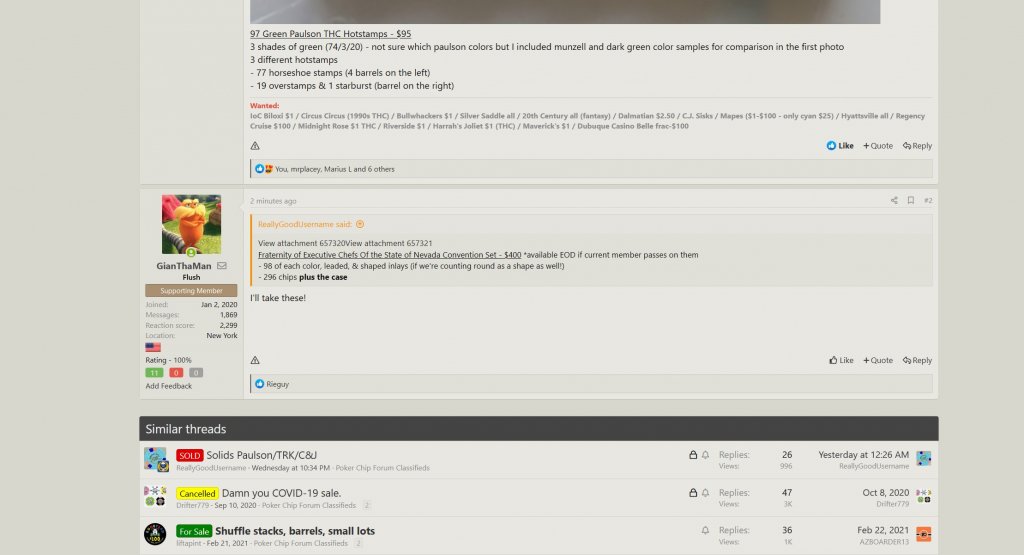
Task: Bookmark post #2
Action: coord(910,200)
